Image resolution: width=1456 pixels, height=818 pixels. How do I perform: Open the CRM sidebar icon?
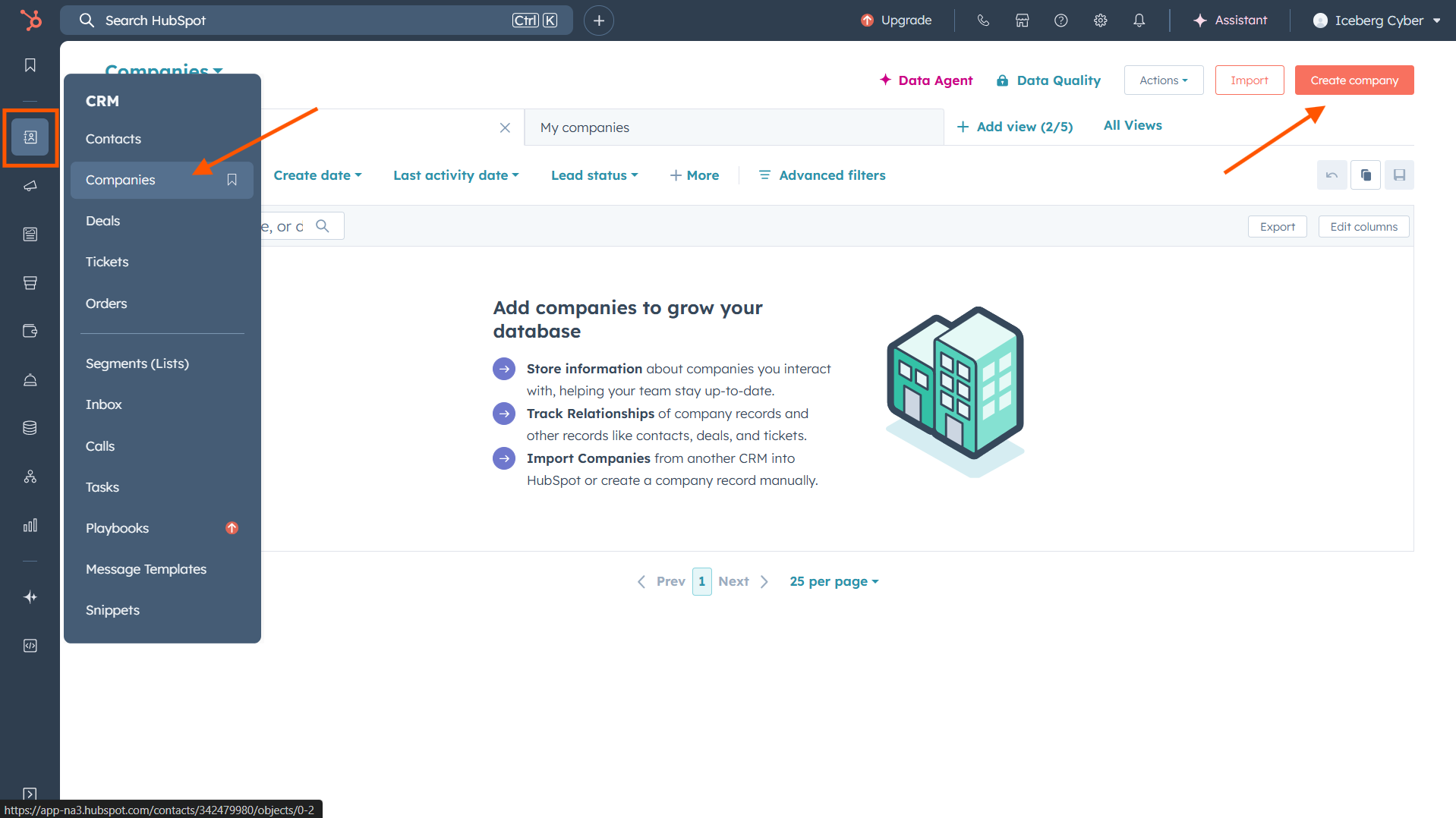click(30, 137)
